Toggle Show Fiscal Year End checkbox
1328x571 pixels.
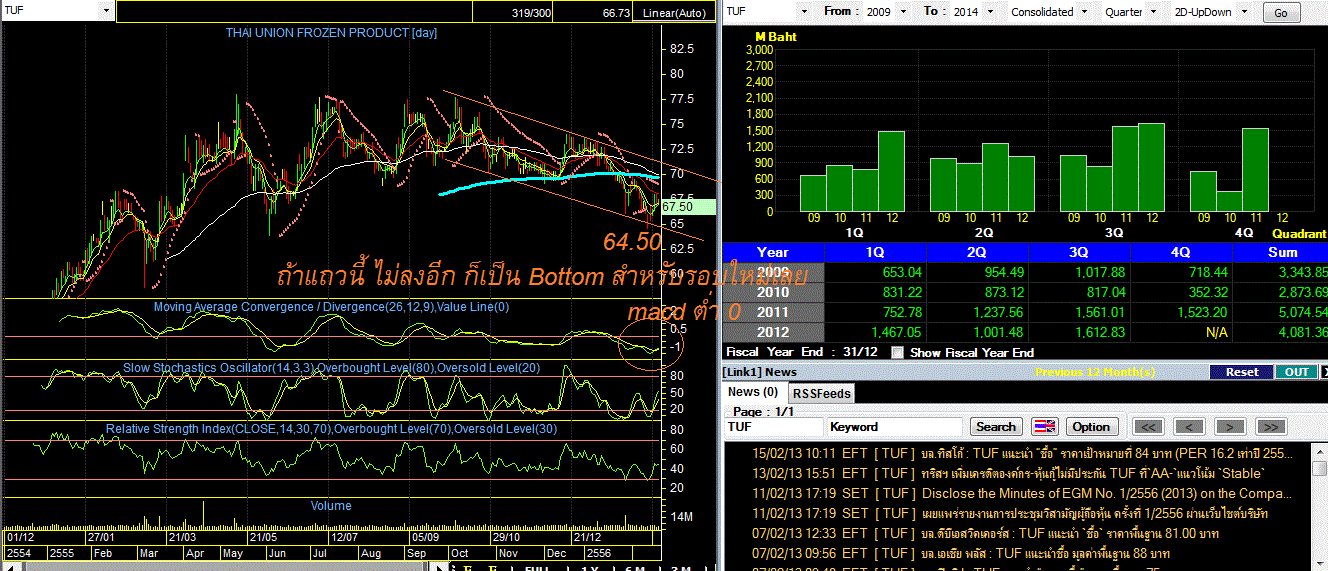[x=897, y=352]
